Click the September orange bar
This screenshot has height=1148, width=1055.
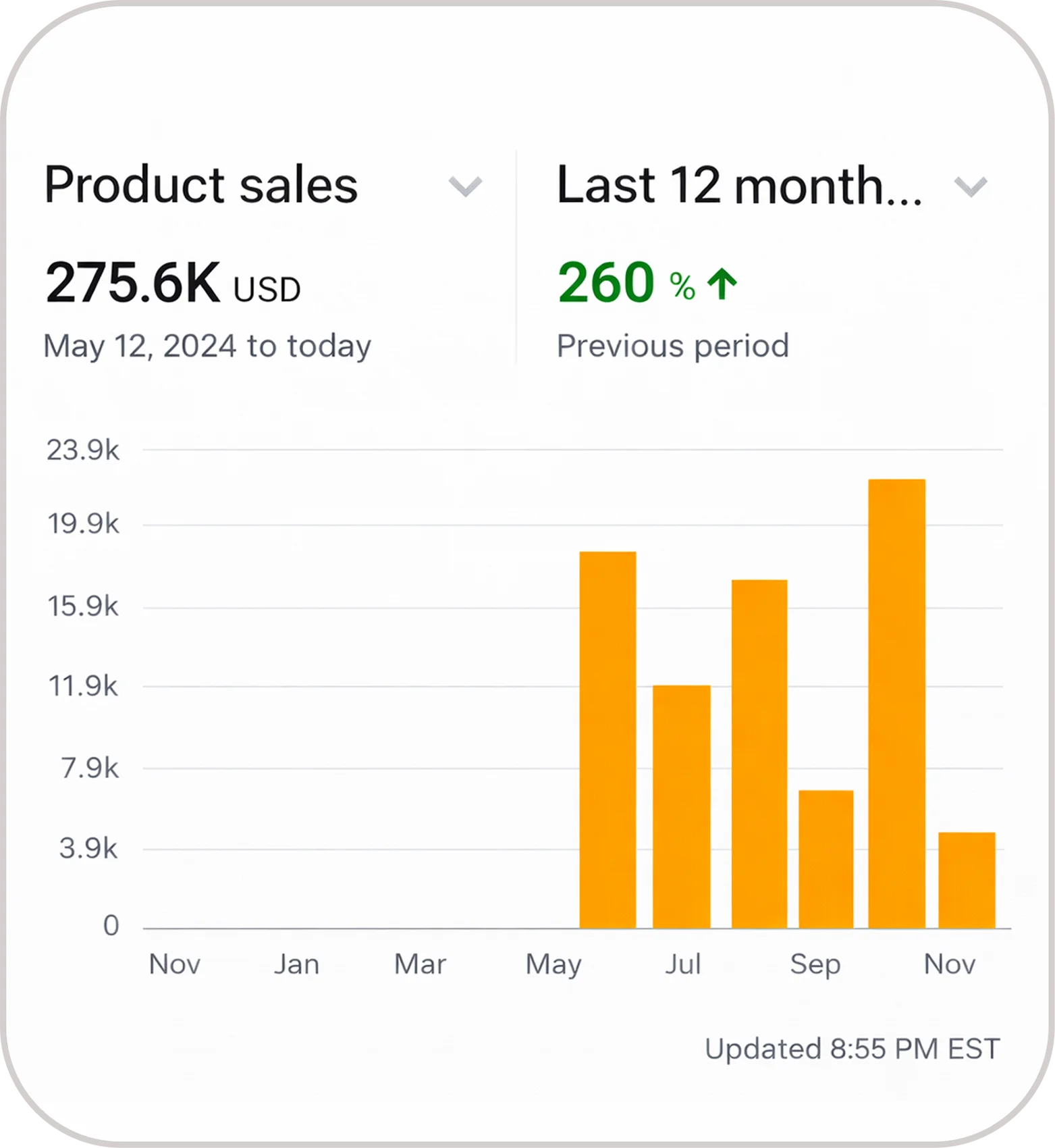(826, 860)
